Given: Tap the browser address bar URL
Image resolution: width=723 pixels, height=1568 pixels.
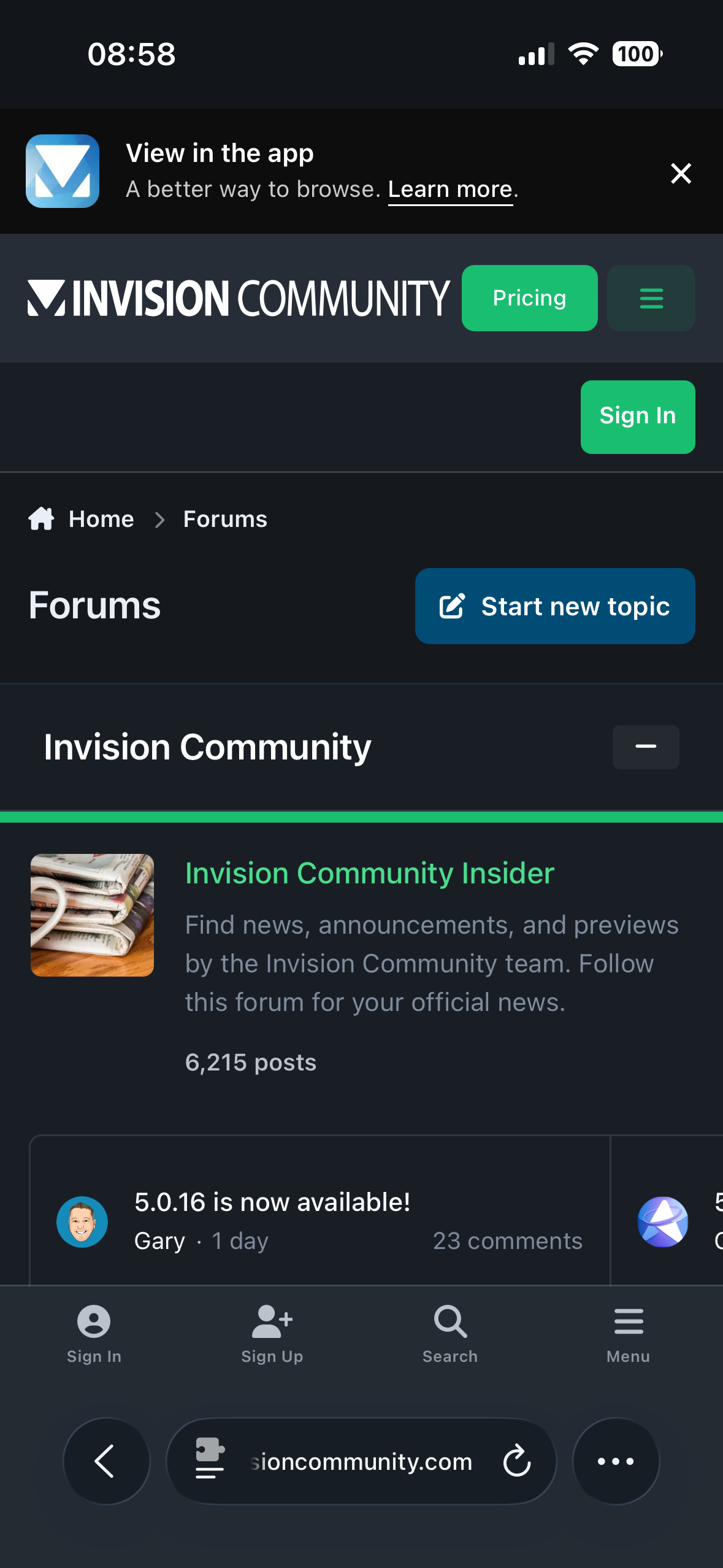Looking at the screenshot, I should (361, 1461).
